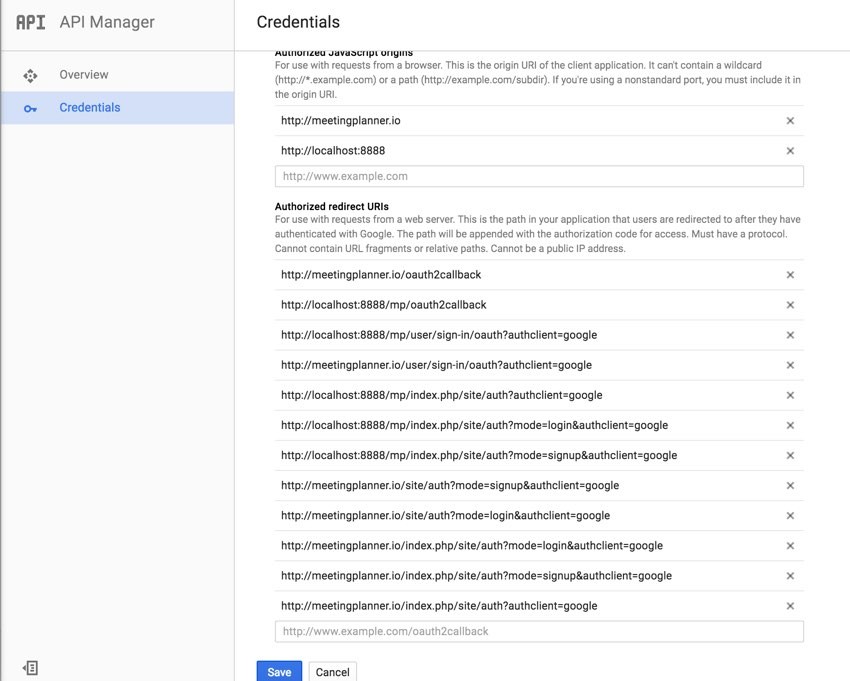Viewport: 850px width, 681px height.
Task: Delete meetingplanner.io/oauth2callback redirect URI
Action: (790, 275)
